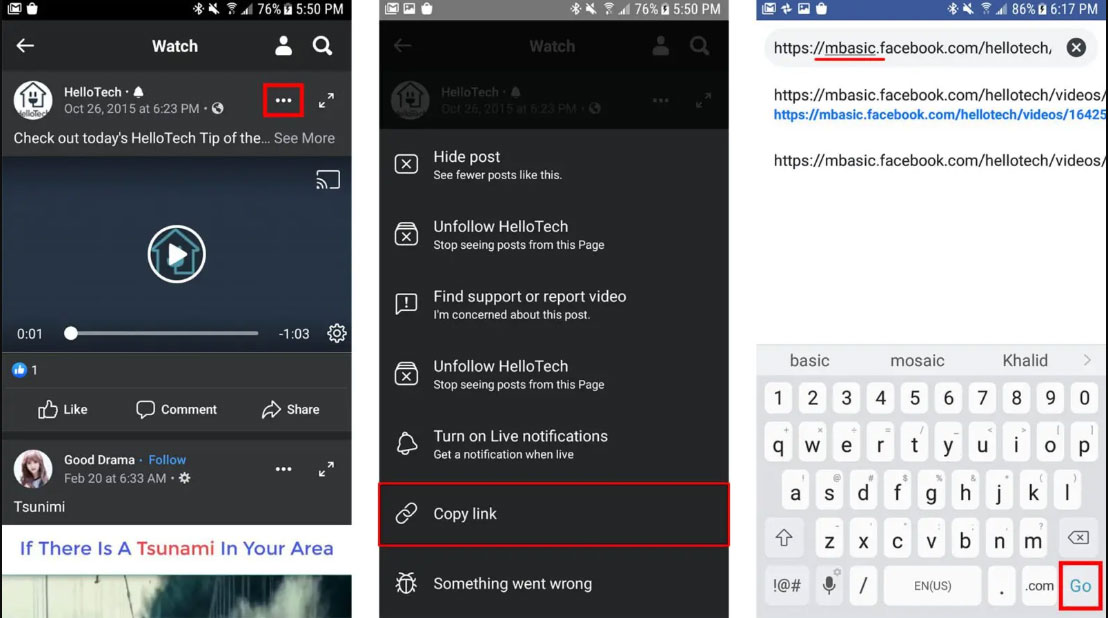Screen dimensions: 1108x618
Task: Choose 'basic' keyboard suggestion
Action: coord(809,361)
